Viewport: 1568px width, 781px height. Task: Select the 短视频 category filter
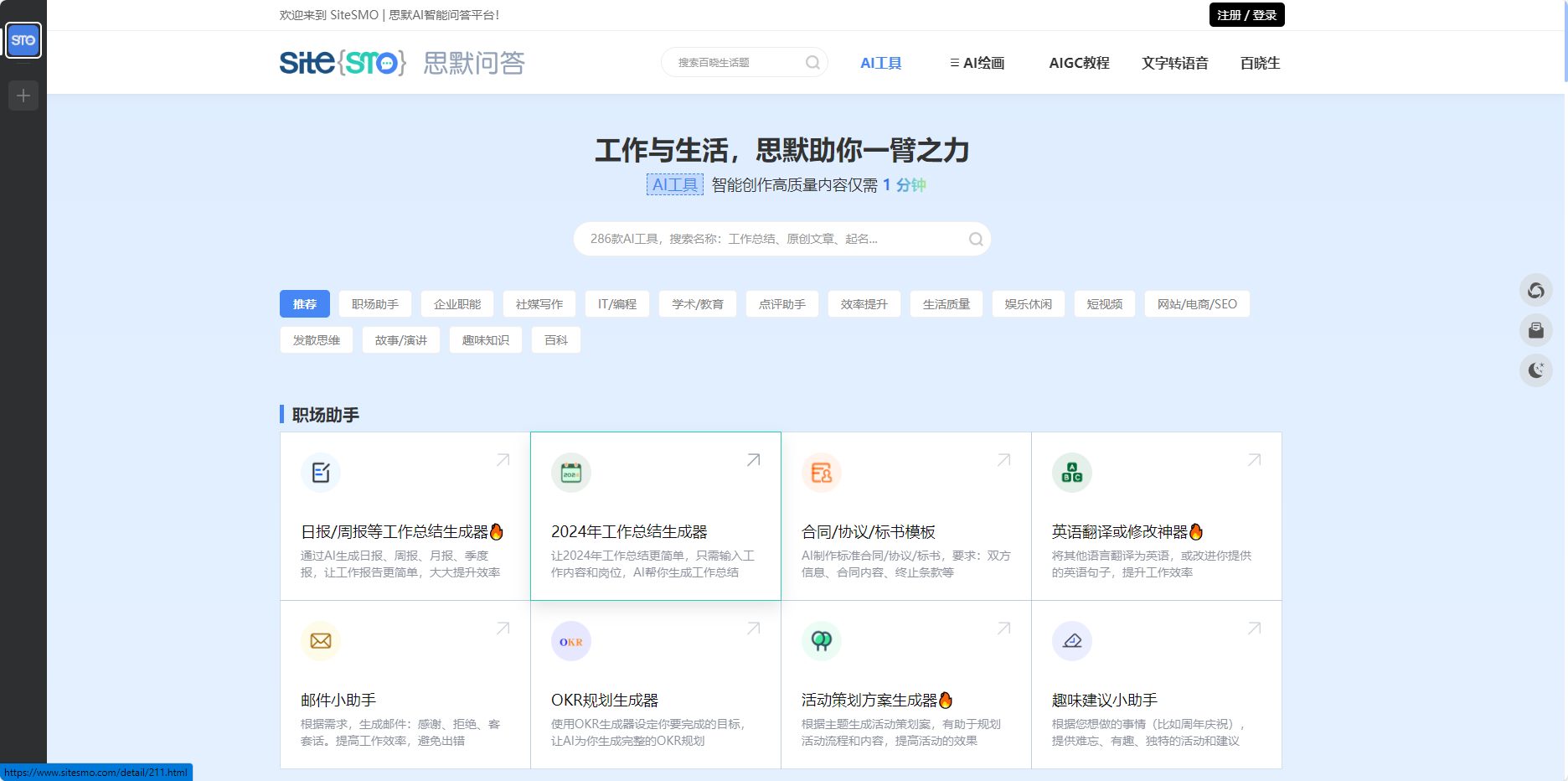pos(1104,303)
